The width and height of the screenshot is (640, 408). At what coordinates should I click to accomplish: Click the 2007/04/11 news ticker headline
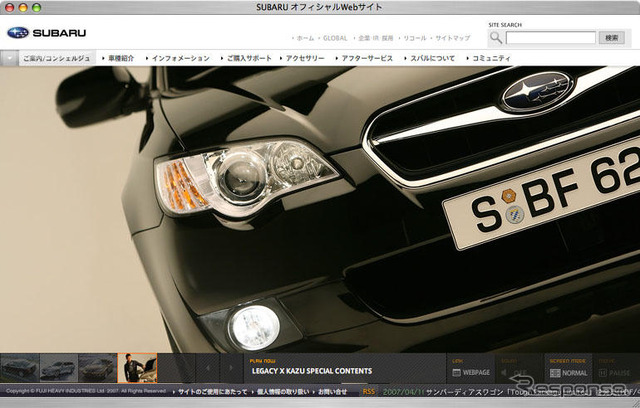pyautogui.click(x=511, y=392)
